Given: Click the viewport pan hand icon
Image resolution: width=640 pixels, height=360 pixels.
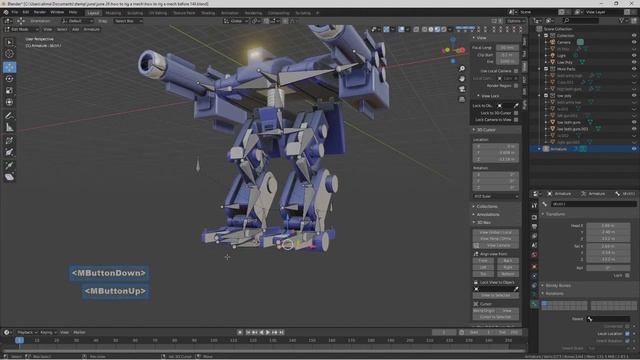Looking at the screenshot, I should point(462,79).
